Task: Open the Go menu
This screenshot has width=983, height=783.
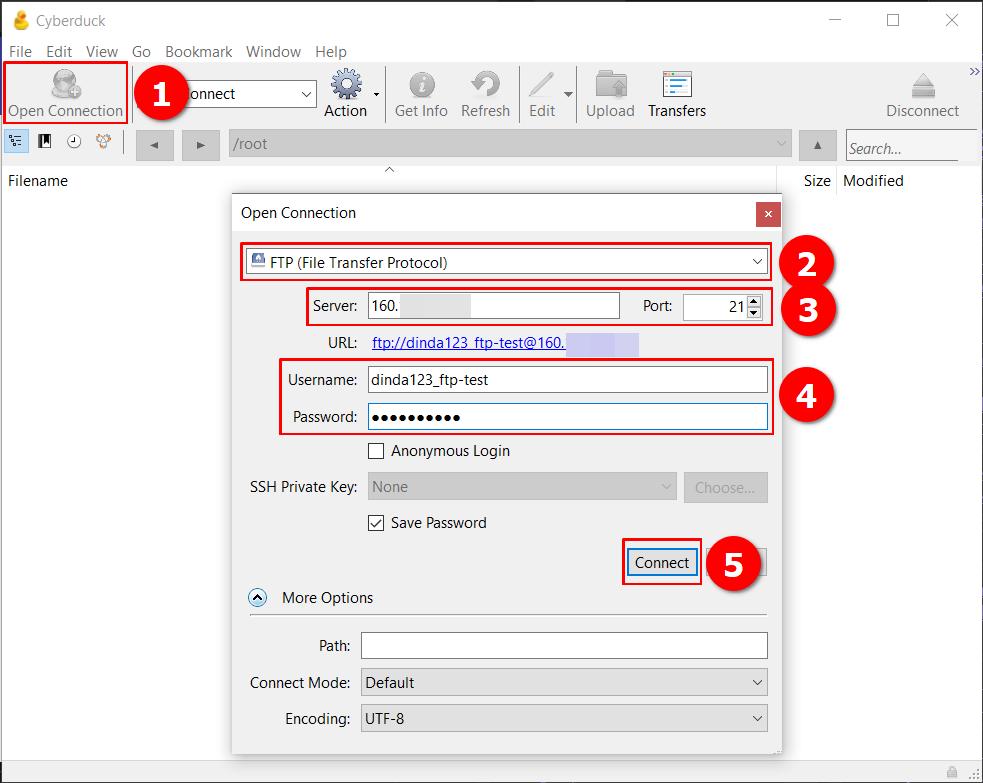Action: tap(141, 51)
